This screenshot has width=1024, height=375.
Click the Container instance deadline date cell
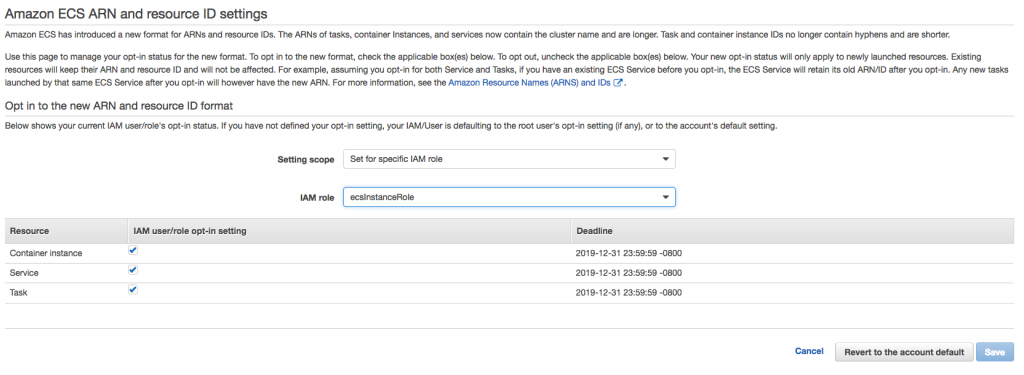pos(629,253)
